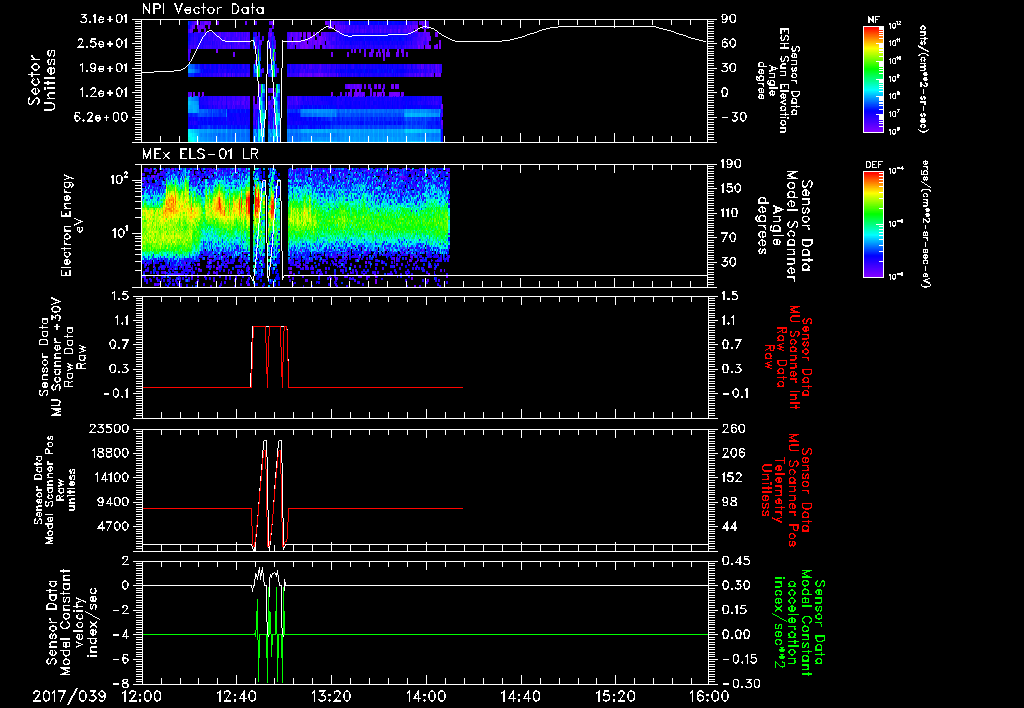Click the ELS electron energy spectrogram plot
This screenshot has height=708, width=1024.
click(x=425, y=225)
